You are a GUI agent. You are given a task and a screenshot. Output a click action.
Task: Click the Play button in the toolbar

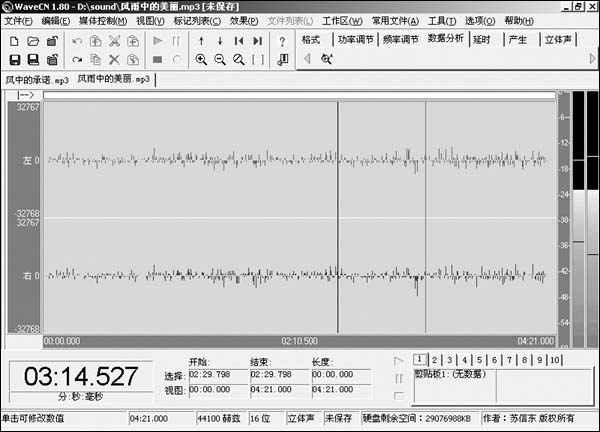157,41
